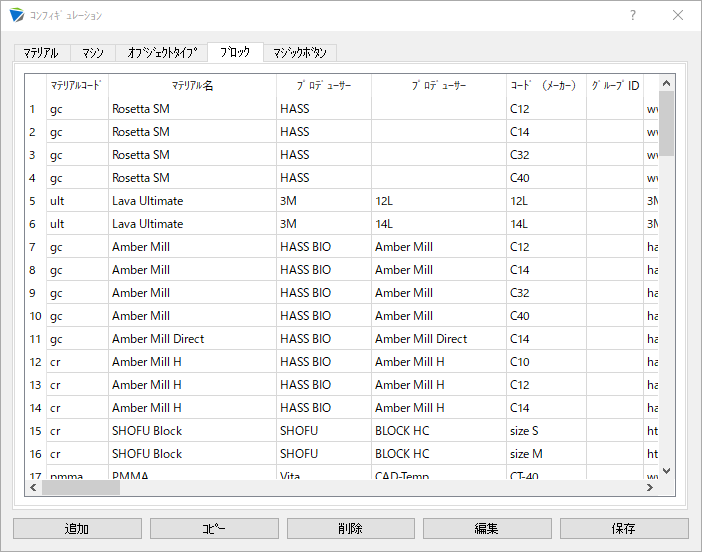Image resolution: width=702 pixels, height=552 pixels.
Task: Select row header 16
Action: coord(35,454)
